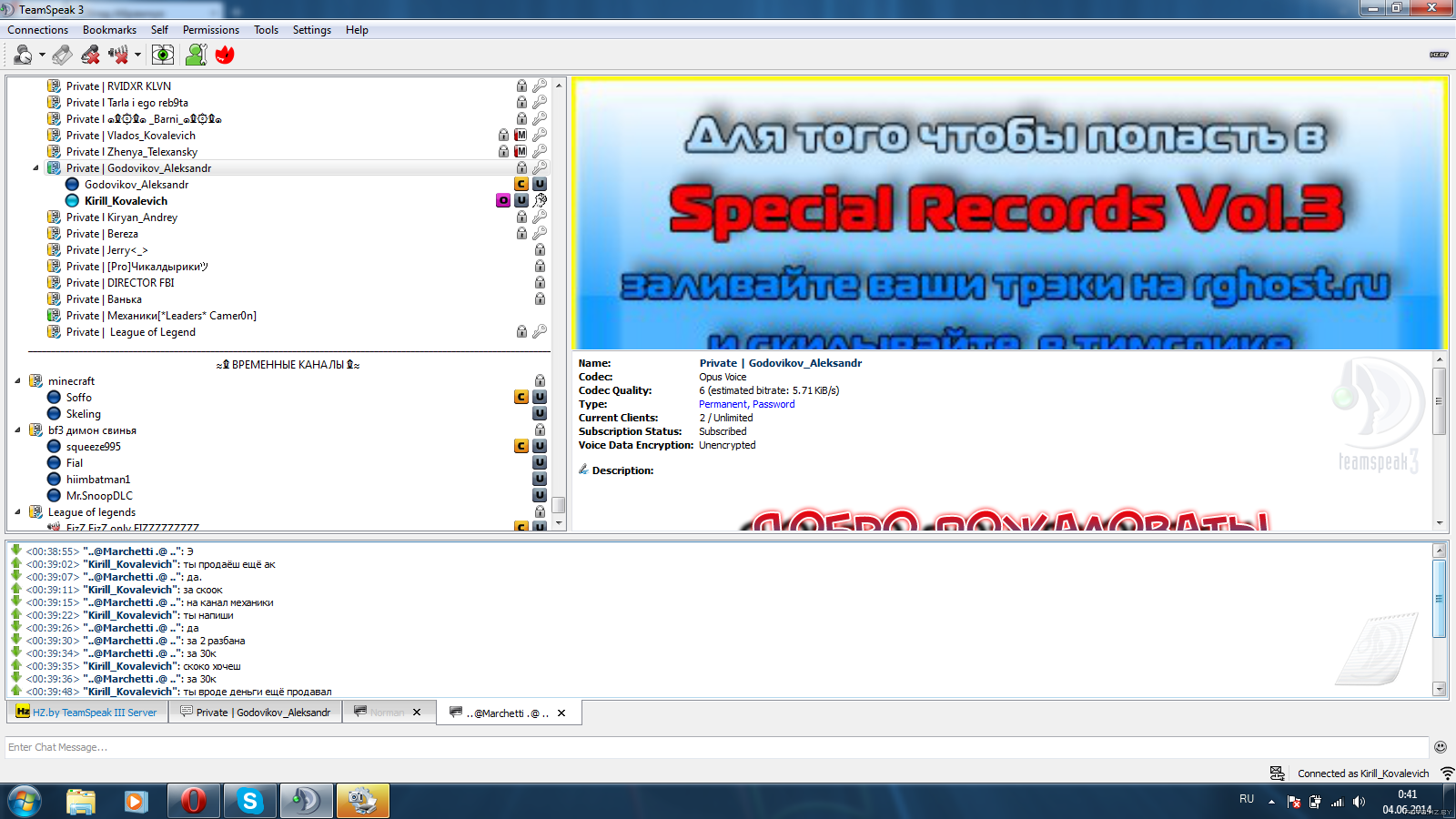Click the Opera browser taskbar icon
The image size is (1456, 819).
tap(193, 801)
